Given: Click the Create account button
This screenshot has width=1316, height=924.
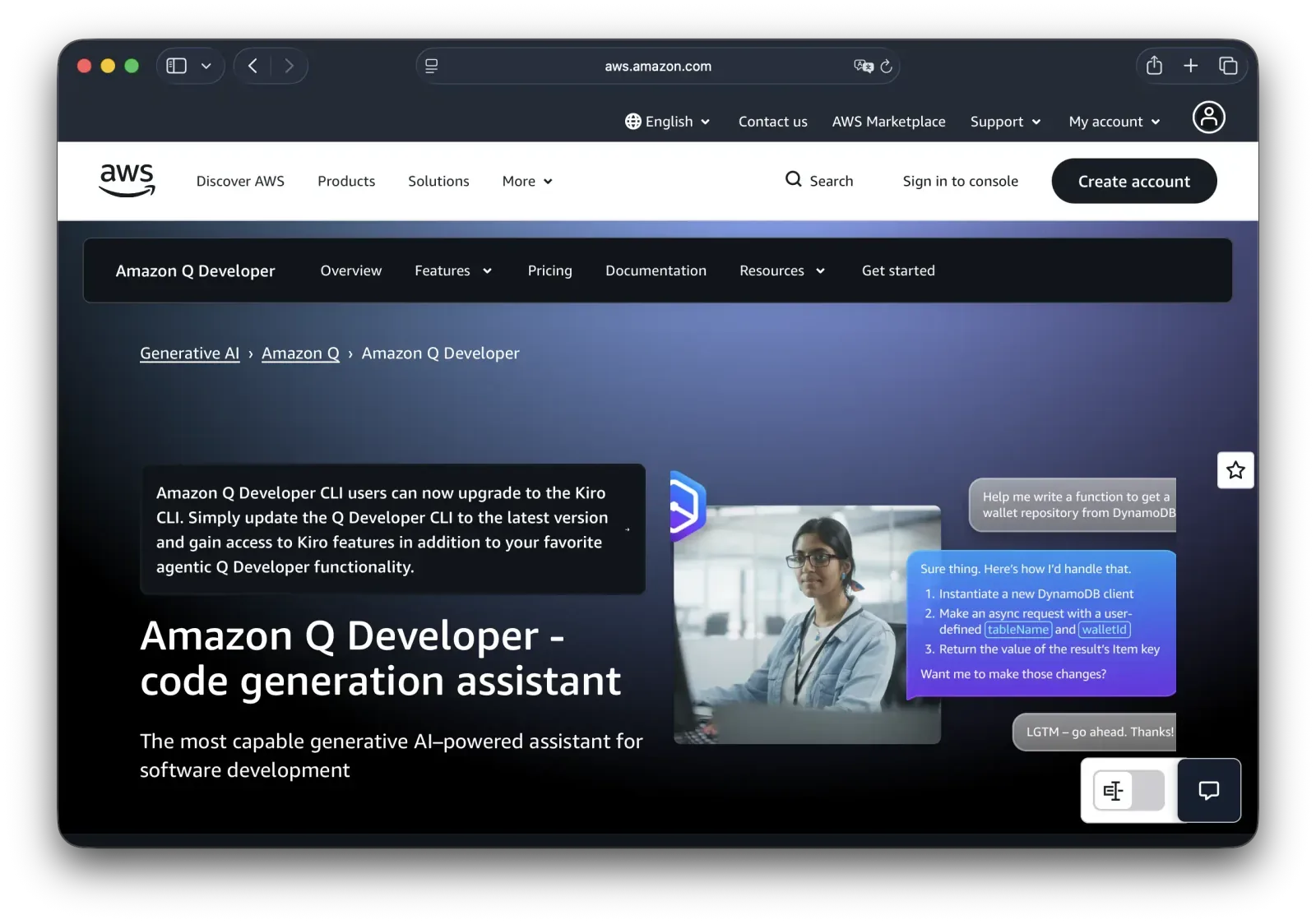Looking at the screenshot, I should [x=1133, y=181].
